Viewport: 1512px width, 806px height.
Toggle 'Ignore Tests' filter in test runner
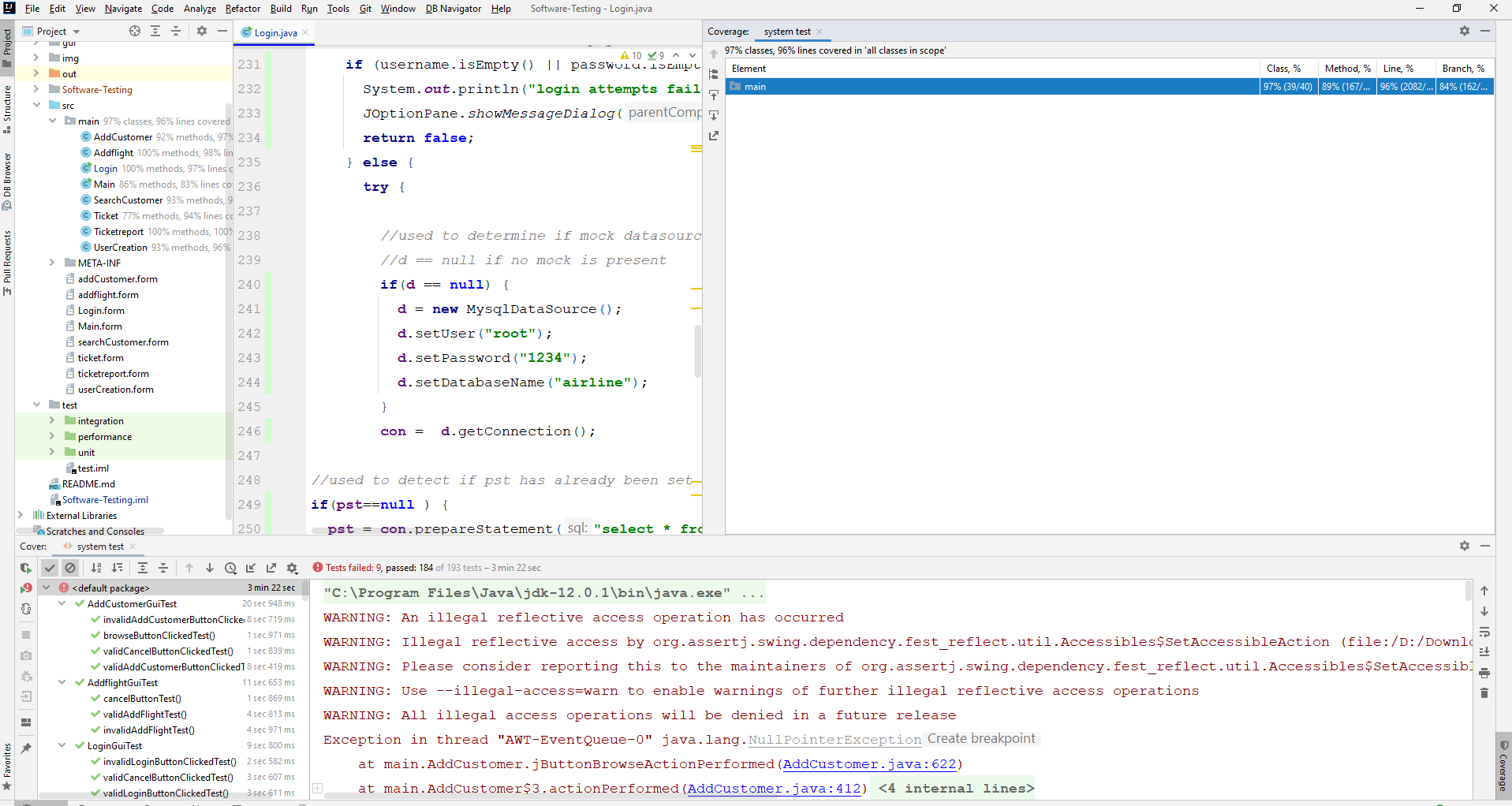click(x=70, y=568)
